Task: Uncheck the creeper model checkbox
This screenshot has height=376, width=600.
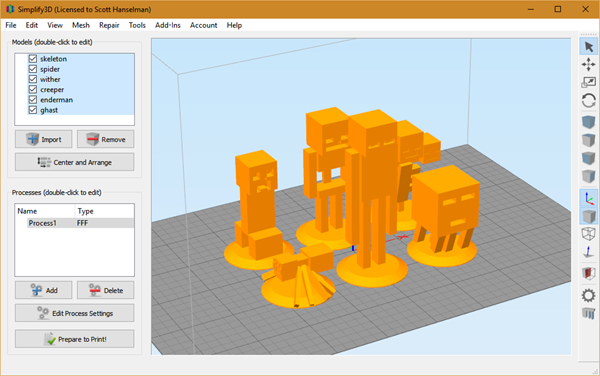Action: point(33,90)
